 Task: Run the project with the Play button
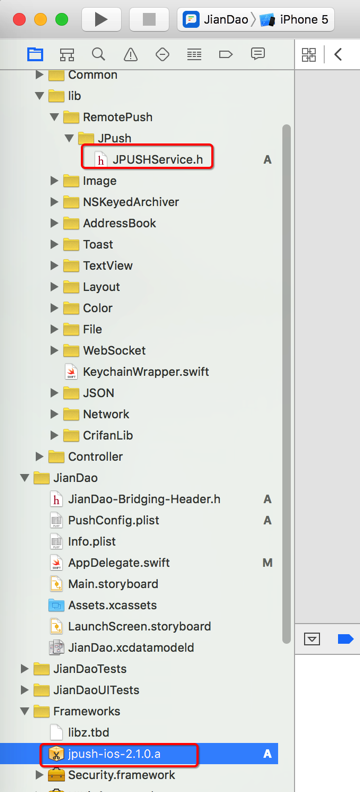[x=101, y=20]
